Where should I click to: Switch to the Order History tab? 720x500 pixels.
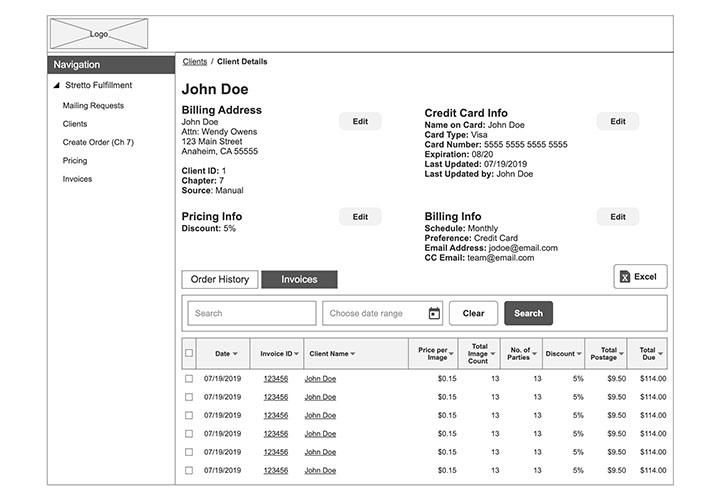[219, 279]
